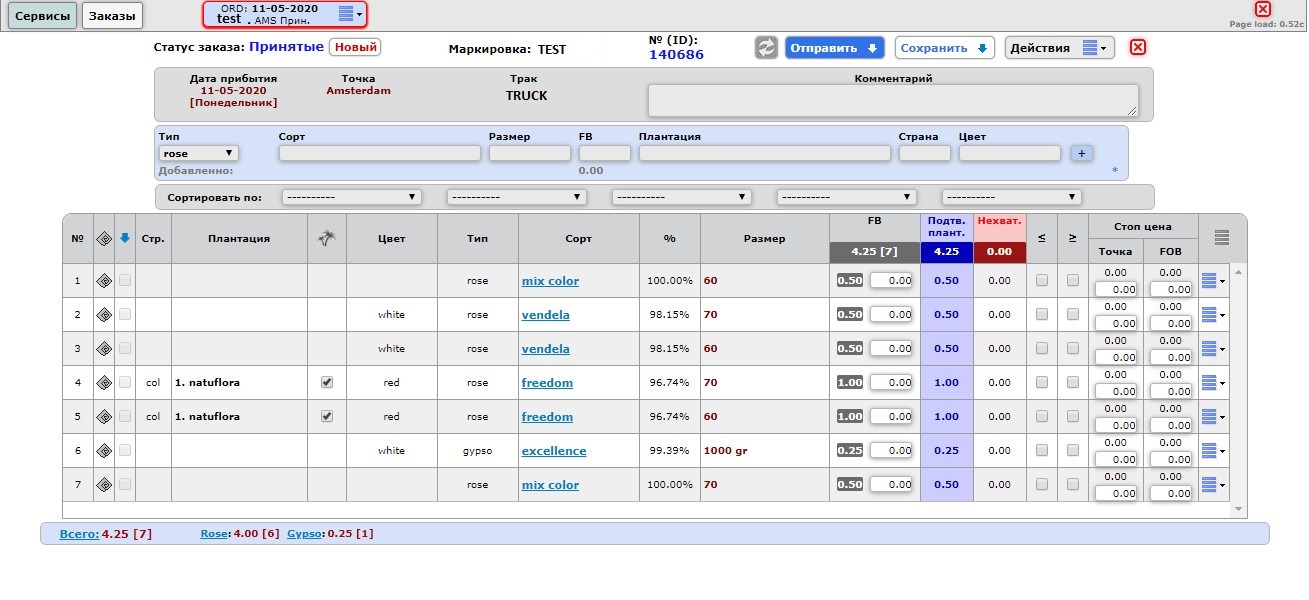Click the Комментарий text area
The height and width of the screenshot is (600, 1309).
[893, 100]
